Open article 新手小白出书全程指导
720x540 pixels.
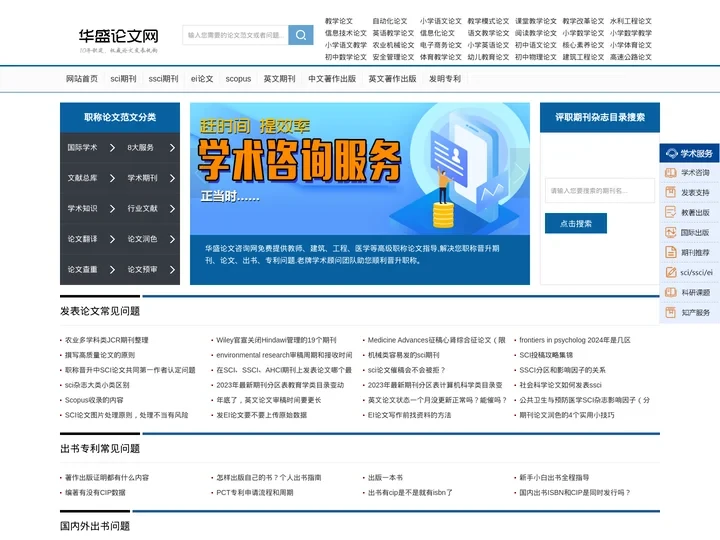(554, 478)
